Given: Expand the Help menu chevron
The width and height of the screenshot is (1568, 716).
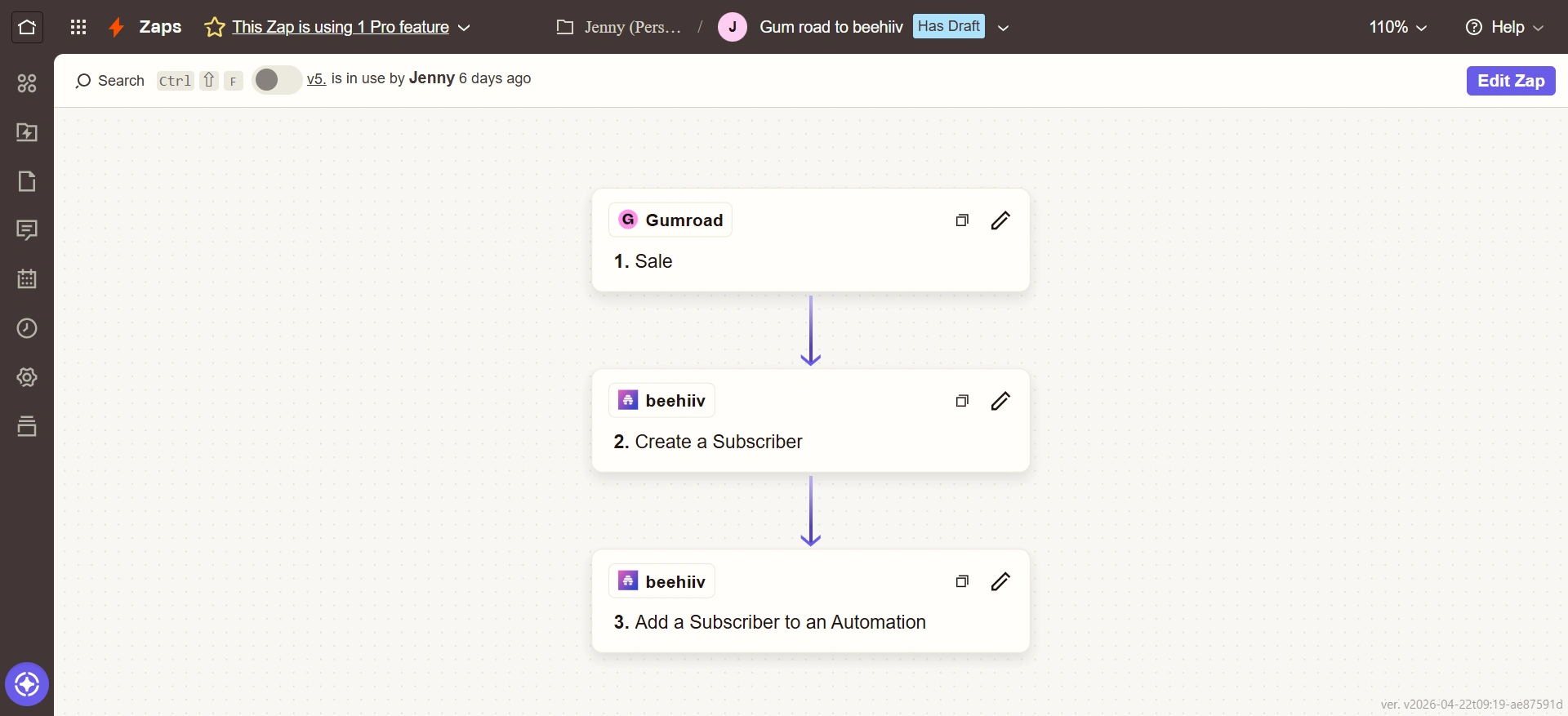Looking at the screenshot, I should click(x=1539, y=28).
